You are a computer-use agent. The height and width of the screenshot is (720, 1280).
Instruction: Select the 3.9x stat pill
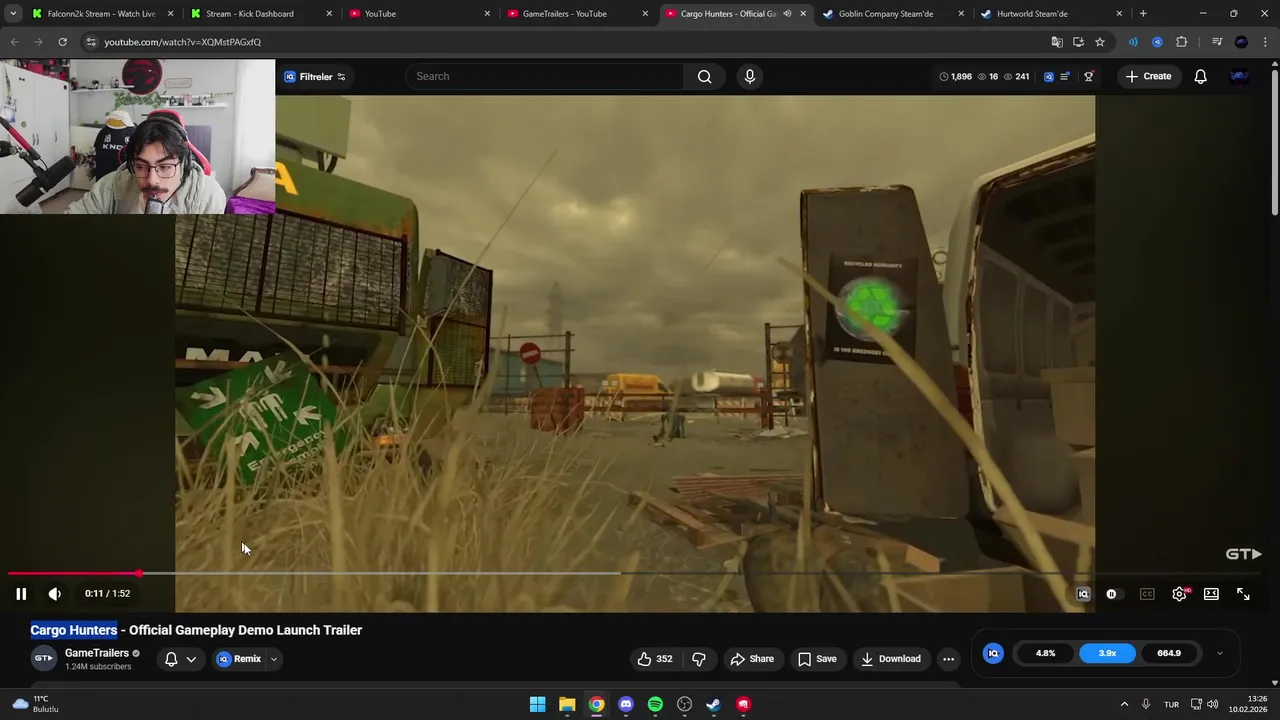point(1107,653)
